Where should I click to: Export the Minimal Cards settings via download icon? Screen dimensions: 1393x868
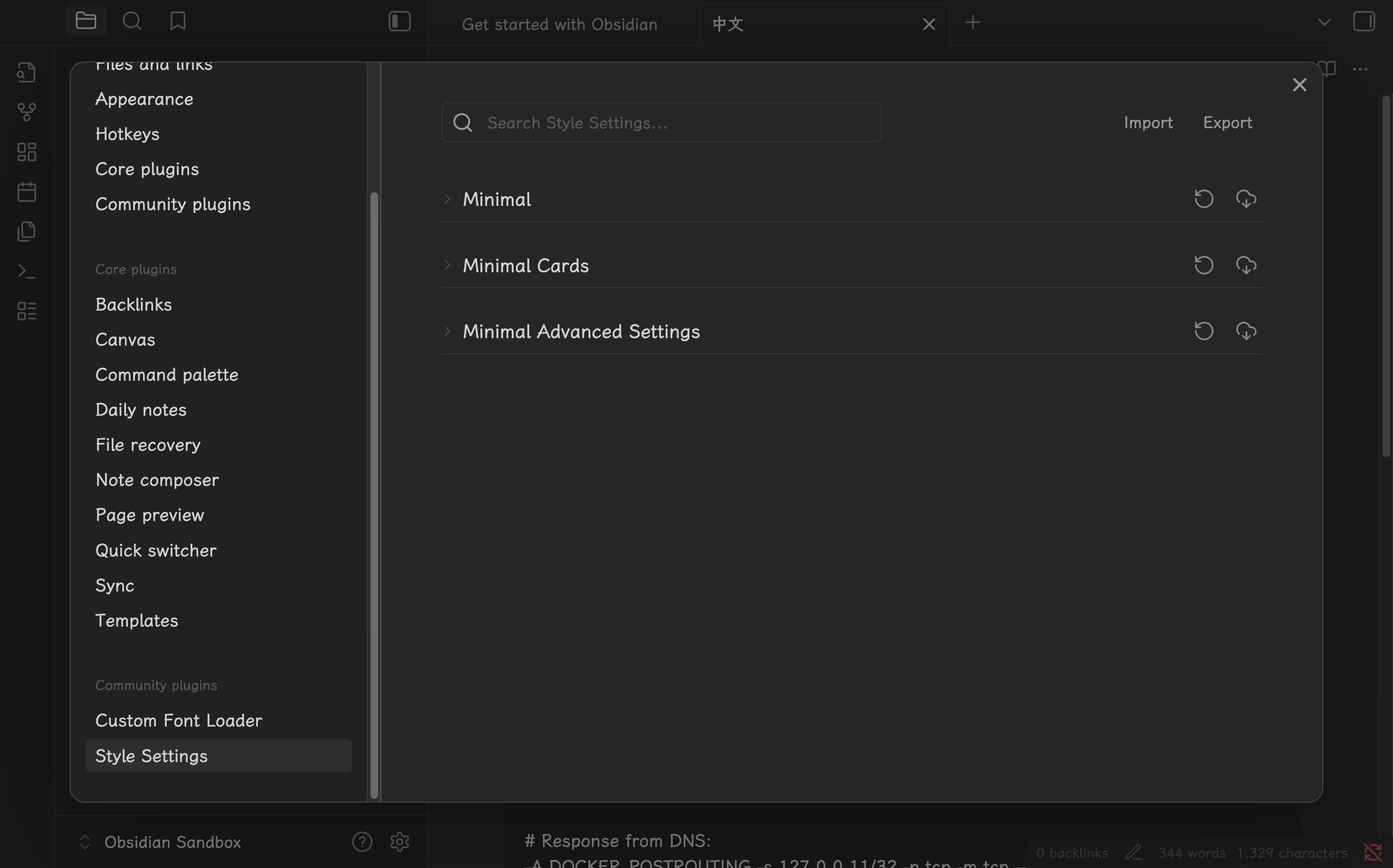click(x=1246, y=265)
